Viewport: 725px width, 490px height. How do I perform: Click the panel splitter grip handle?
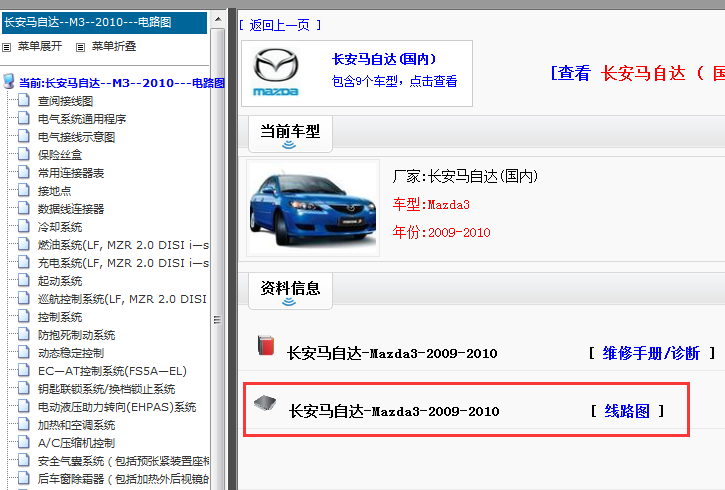coord(217,319)
